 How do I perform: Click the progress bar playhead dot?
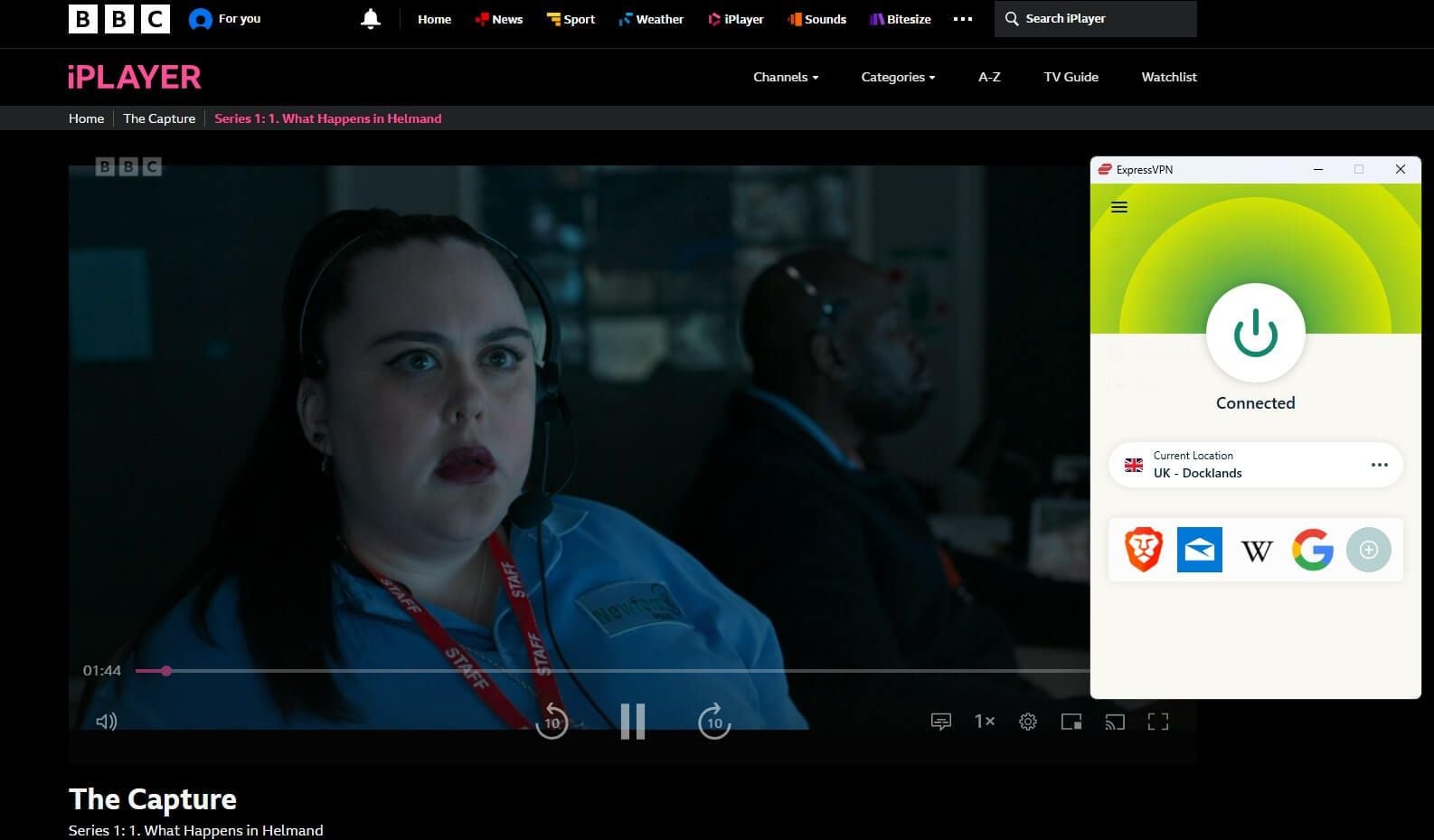pos(166,671)
